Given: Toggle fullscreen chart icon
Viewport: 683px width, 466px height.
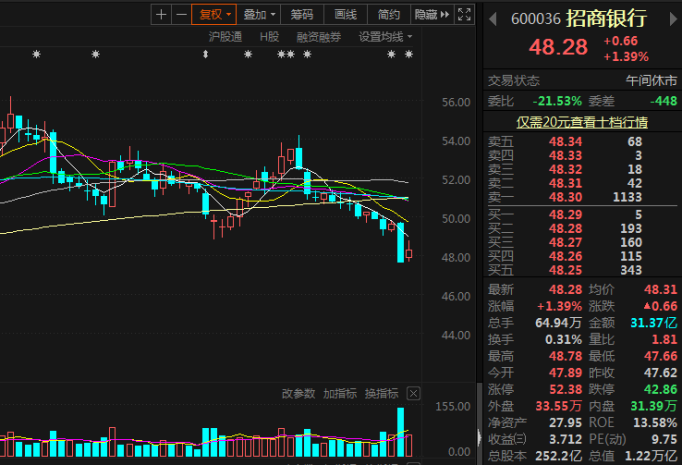Looking at the screenshot, I should pyautogui.click(x=464, y=14).
